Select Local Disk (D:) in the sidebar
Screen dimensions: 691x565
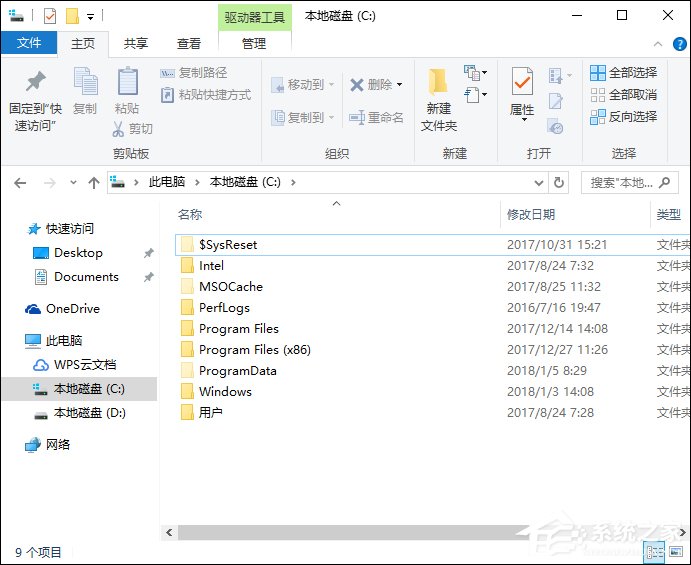pos(80,413)
